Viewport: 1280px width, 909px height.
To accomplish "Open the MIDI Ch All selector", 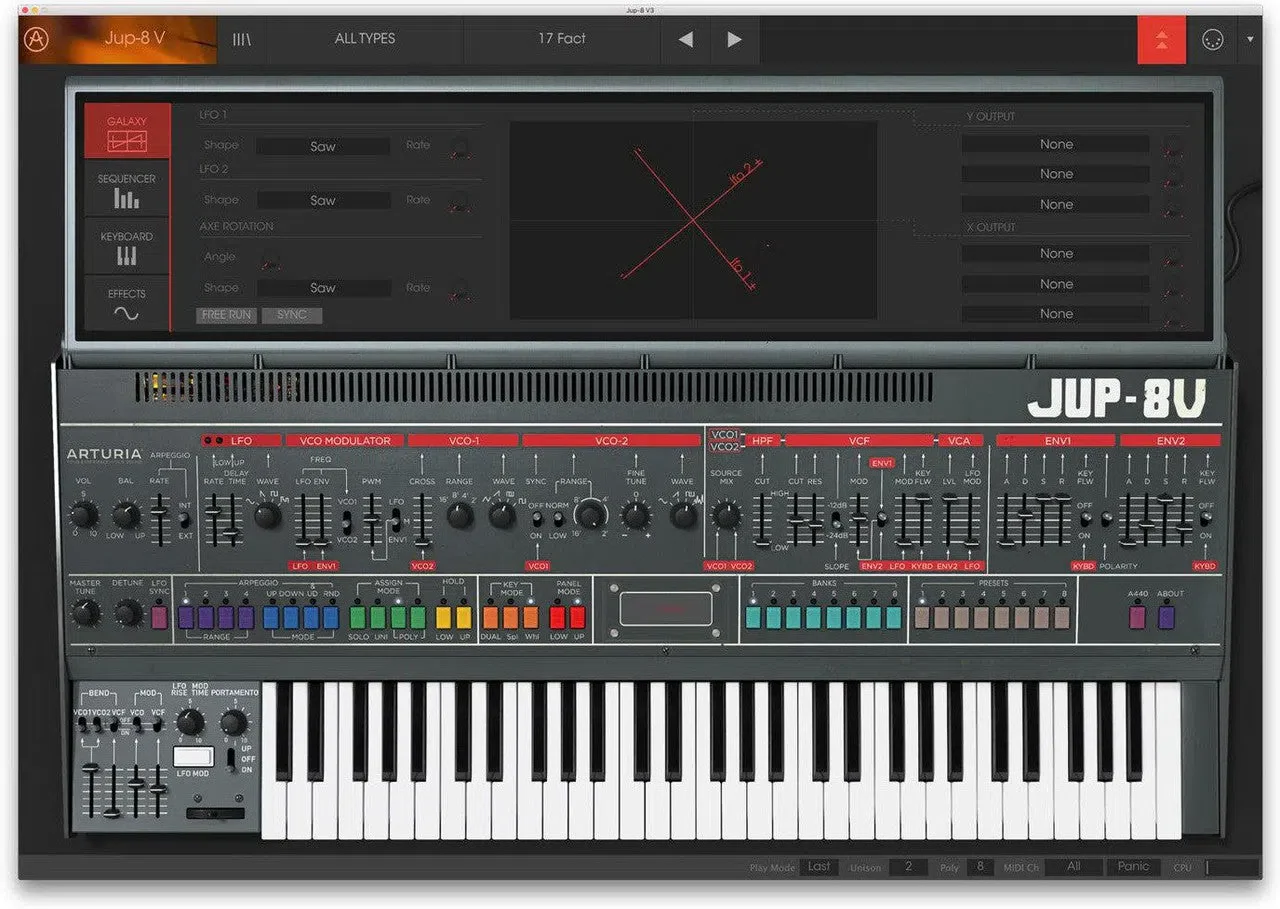I will pyautogui.click(x=1073, y=867).
